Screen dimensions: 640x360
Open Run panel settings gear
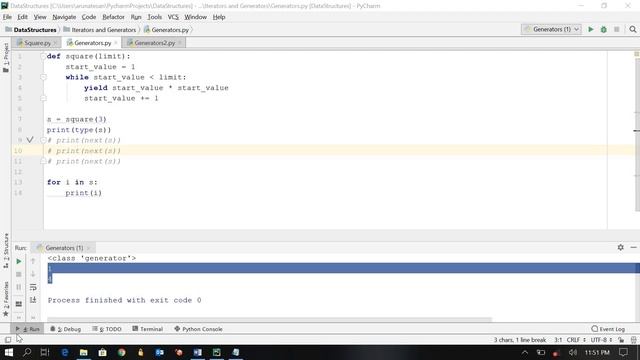(x=620, y=247)
